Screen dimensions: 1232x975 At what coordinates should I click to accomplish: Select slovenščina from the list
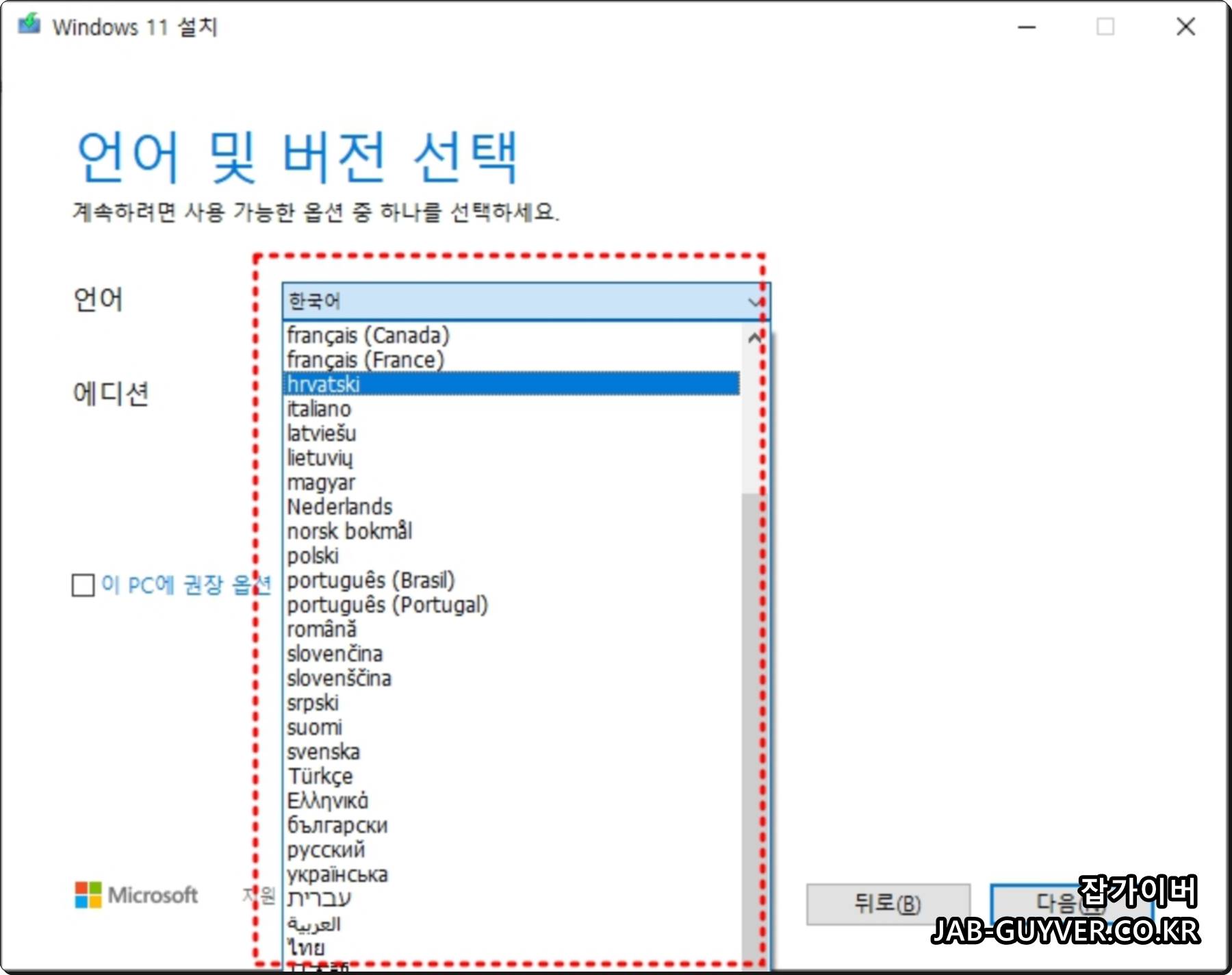(x=511, y=679)
